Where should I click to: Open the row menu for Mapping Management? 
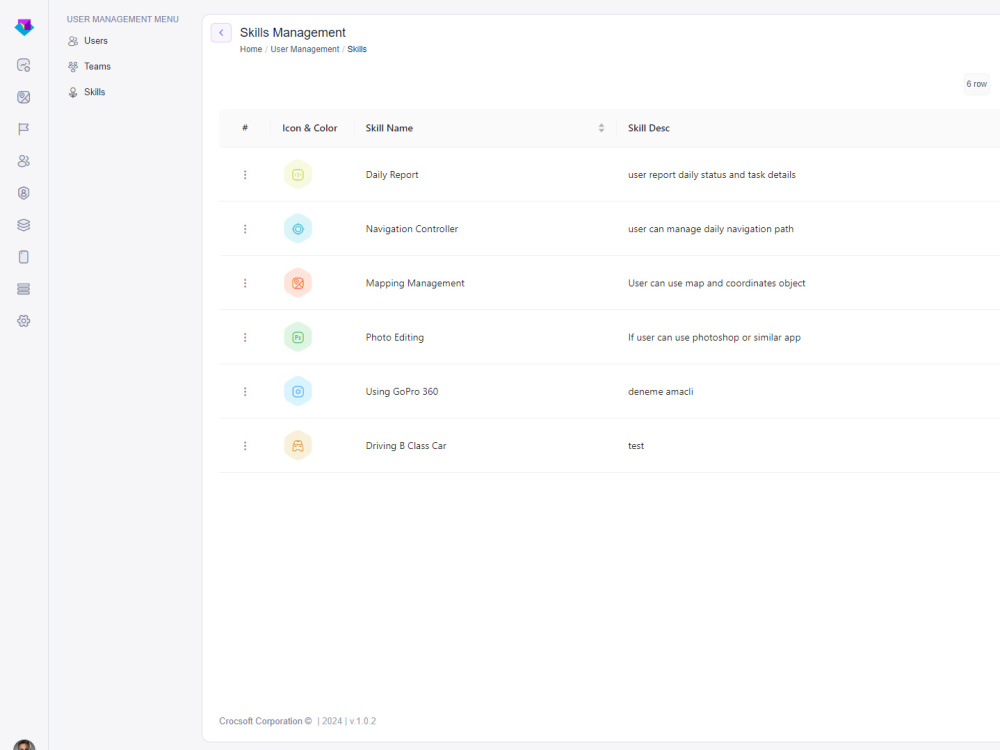245,283
